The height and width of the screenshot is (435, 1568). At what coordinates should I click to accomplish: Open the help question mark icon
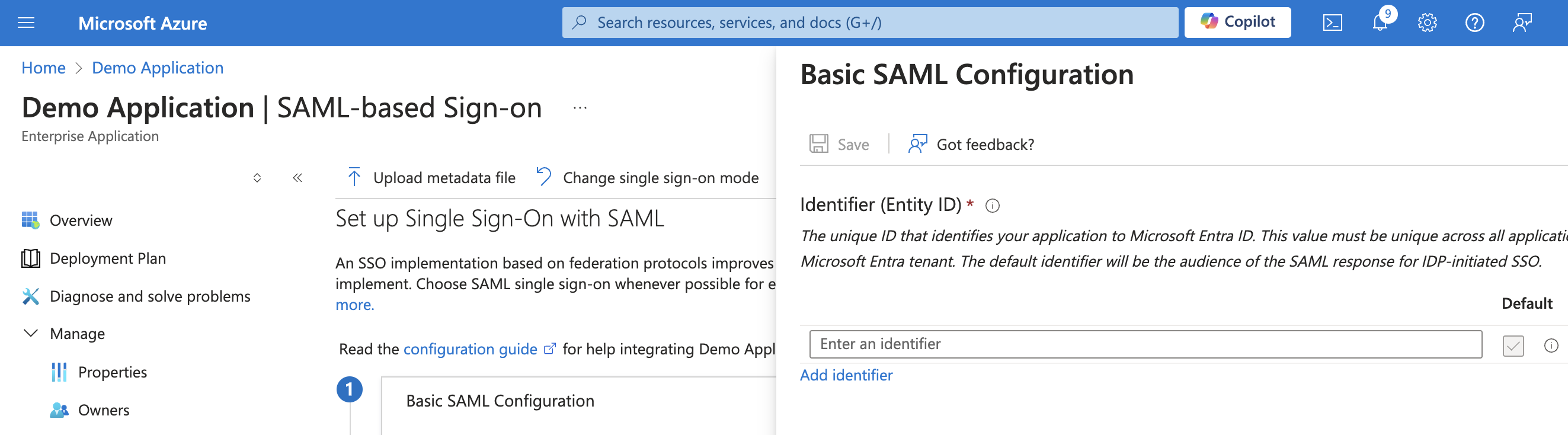click(1475, 23)
